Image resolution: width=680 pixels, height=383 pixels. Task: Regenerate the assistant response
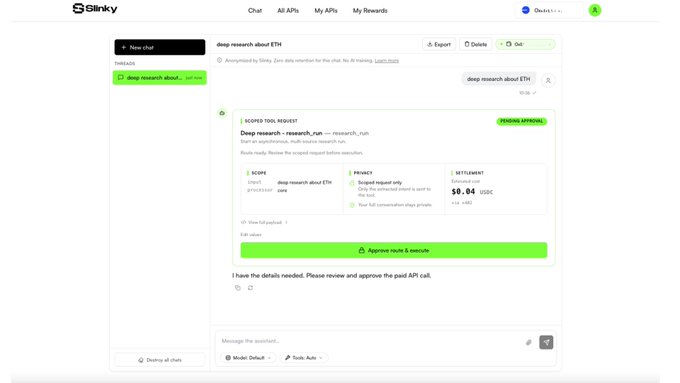tap(250, 288)
